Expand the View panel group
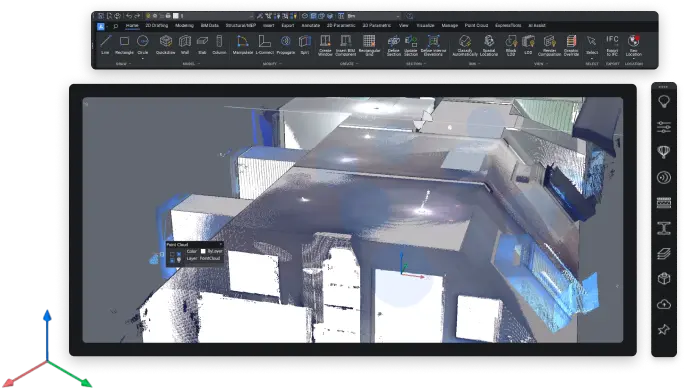This screenshot has width=685, height=392. coord(540,64)
